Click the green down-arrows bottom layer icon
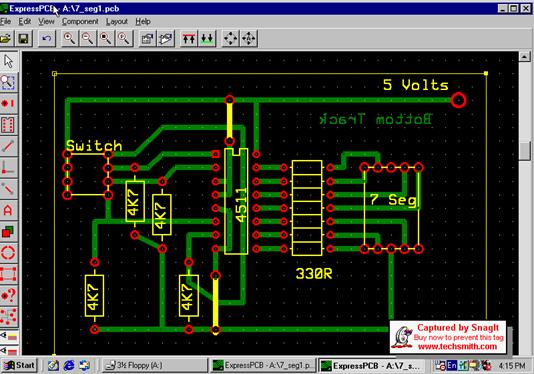The image size is (534, 374). pyautogui.click(x=207, y=38)
